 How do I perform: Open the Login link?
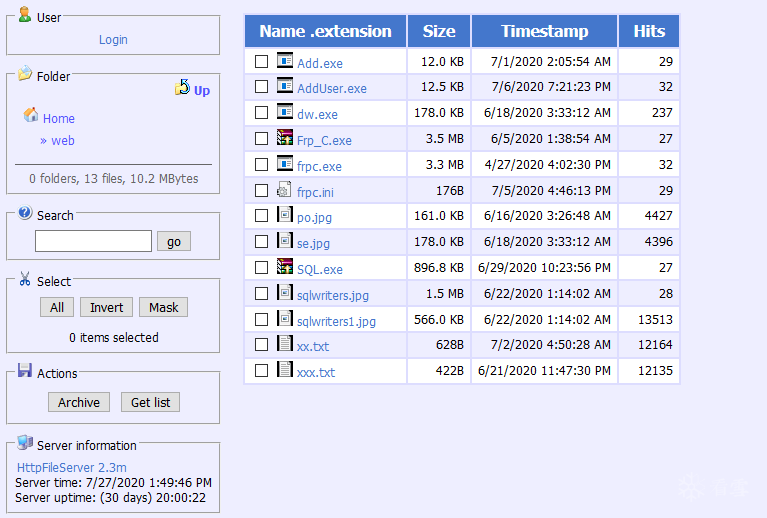113,40
